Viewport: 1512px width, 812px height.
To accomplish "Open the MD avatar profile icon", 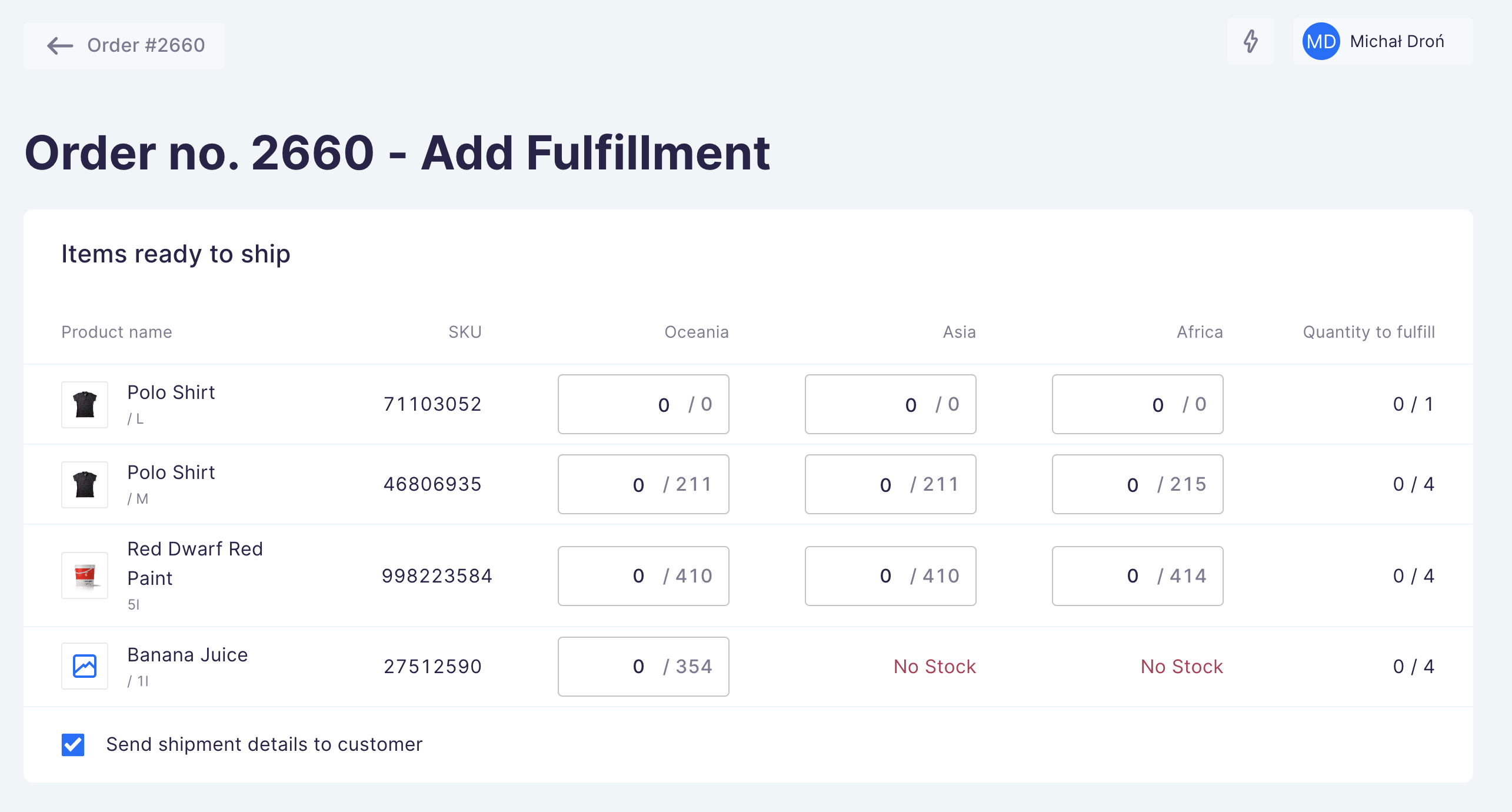I will pyautogui.click(x=1320, y=41).
